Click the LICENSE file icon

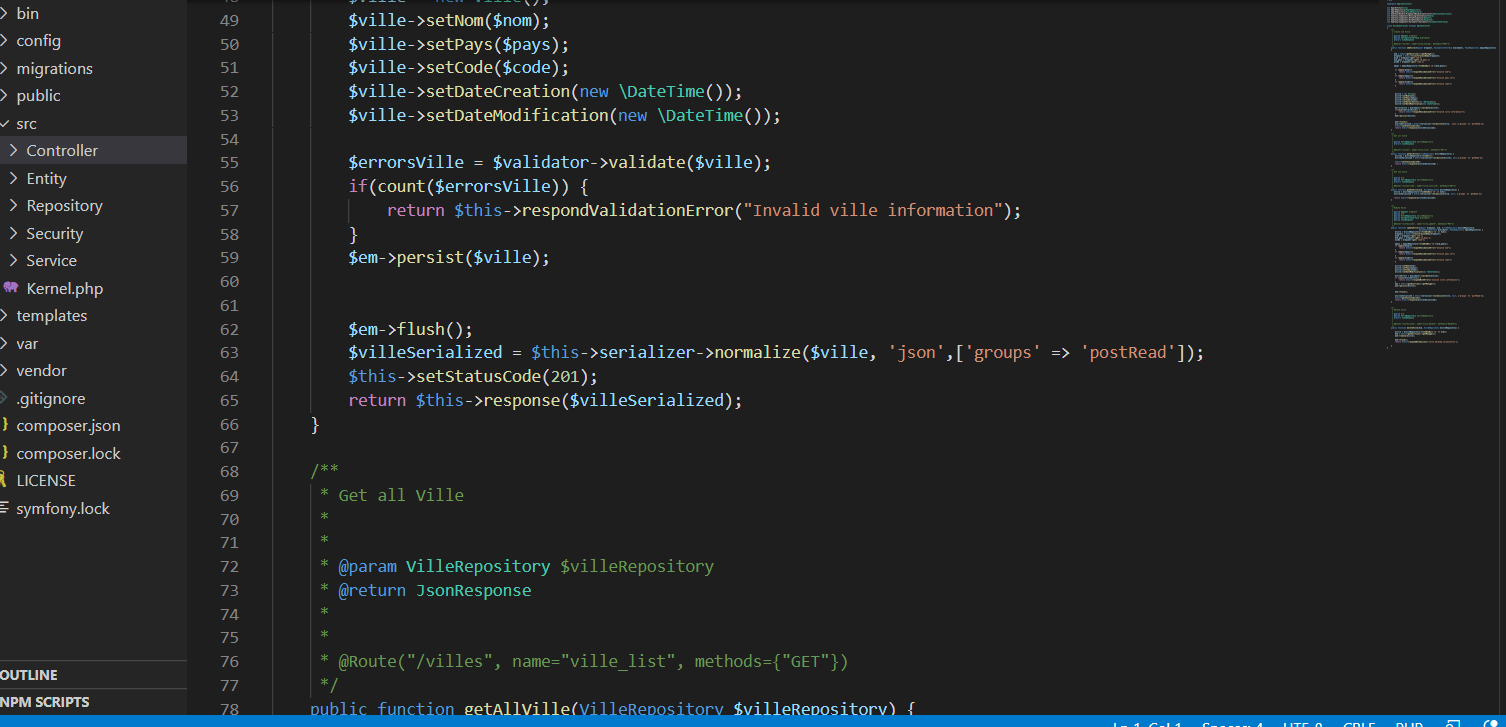[x=4, y=481]
